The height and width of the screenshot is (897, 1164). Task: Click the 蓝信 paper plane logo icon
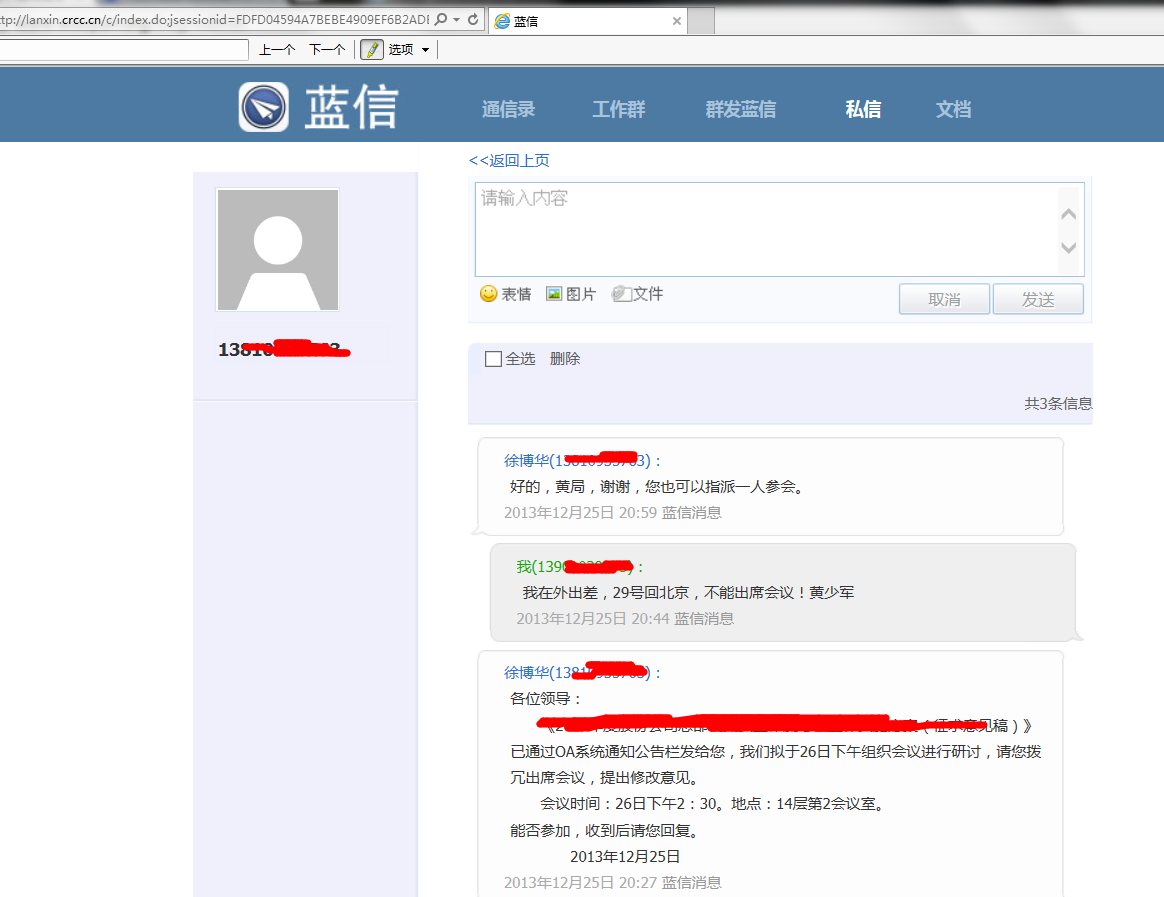[264, 107]
